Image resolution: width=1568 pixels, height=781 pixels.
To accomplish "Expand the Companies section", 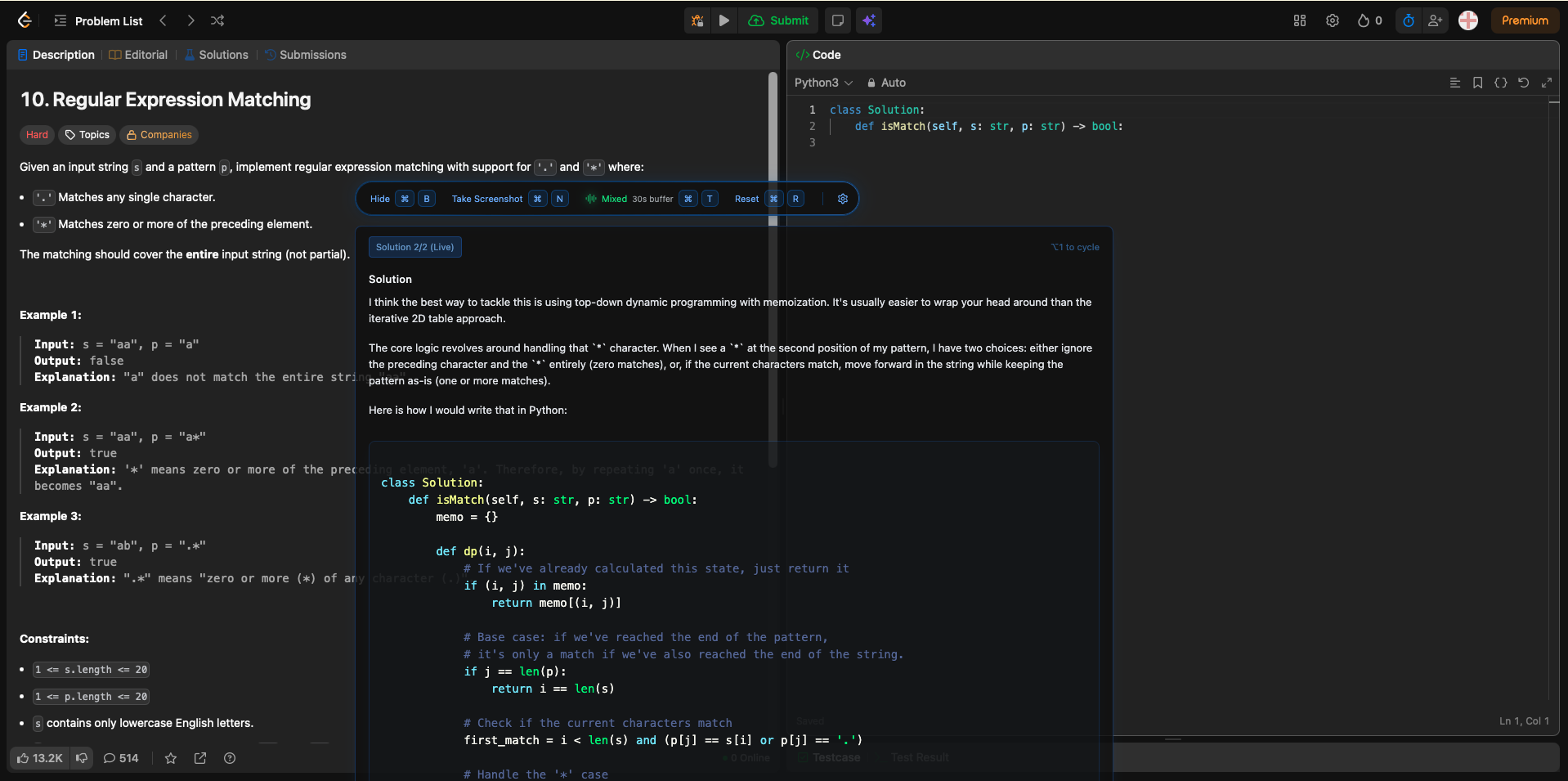I will coord(159,135).
